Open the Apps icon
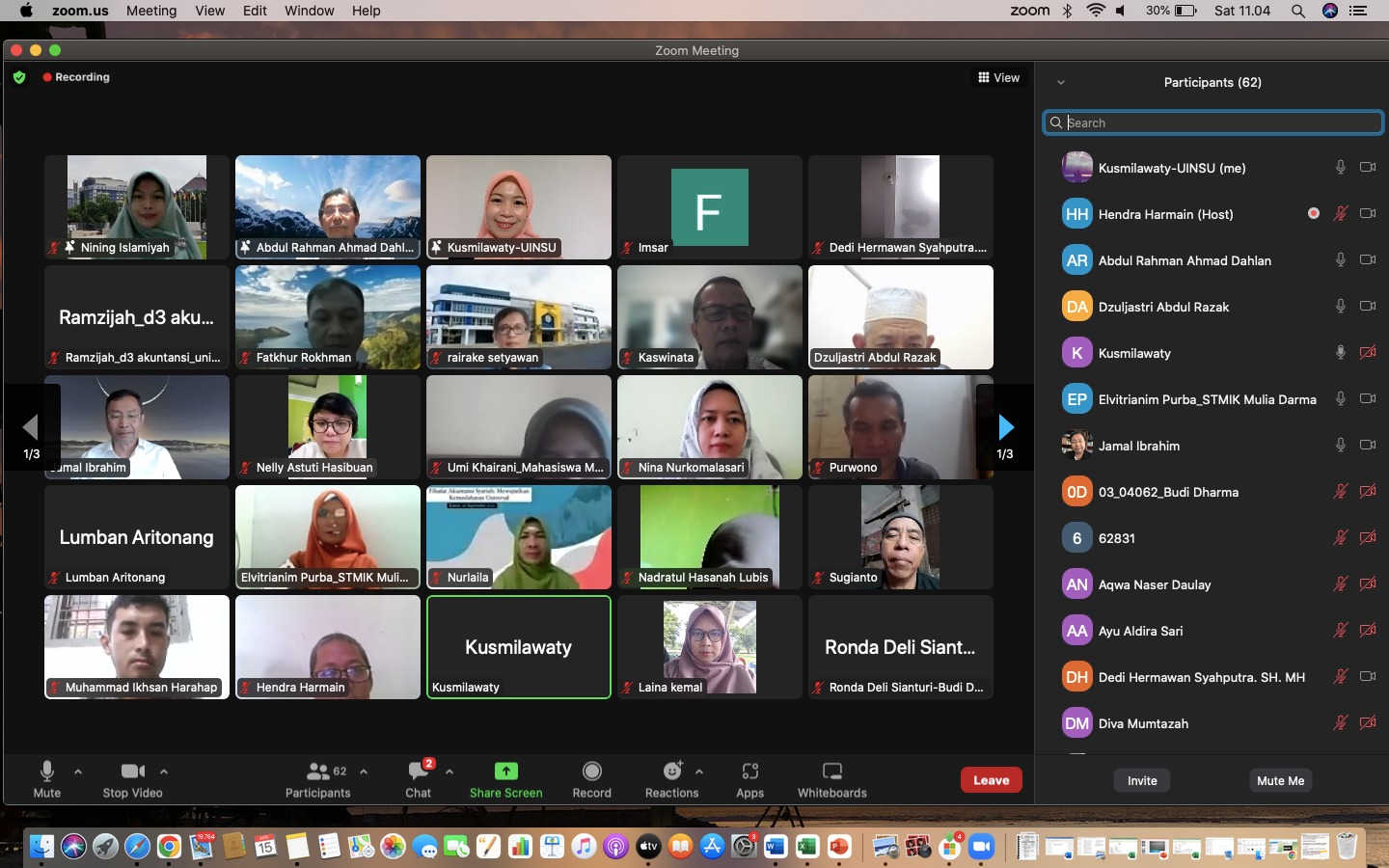Screen dimensions: 1389x868 (749, 772)
